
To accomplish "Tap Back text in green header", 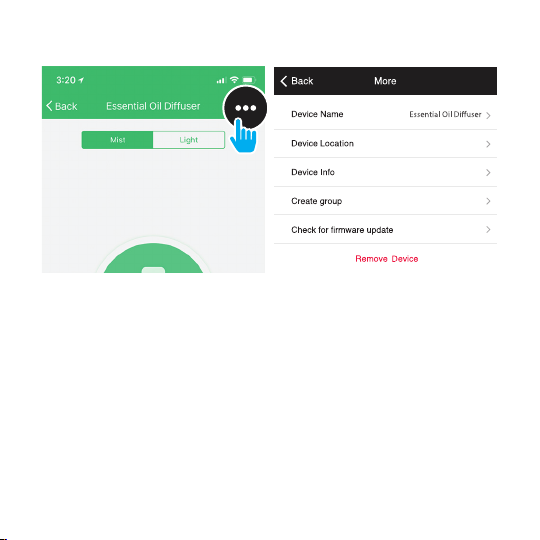I will (66, 106).
